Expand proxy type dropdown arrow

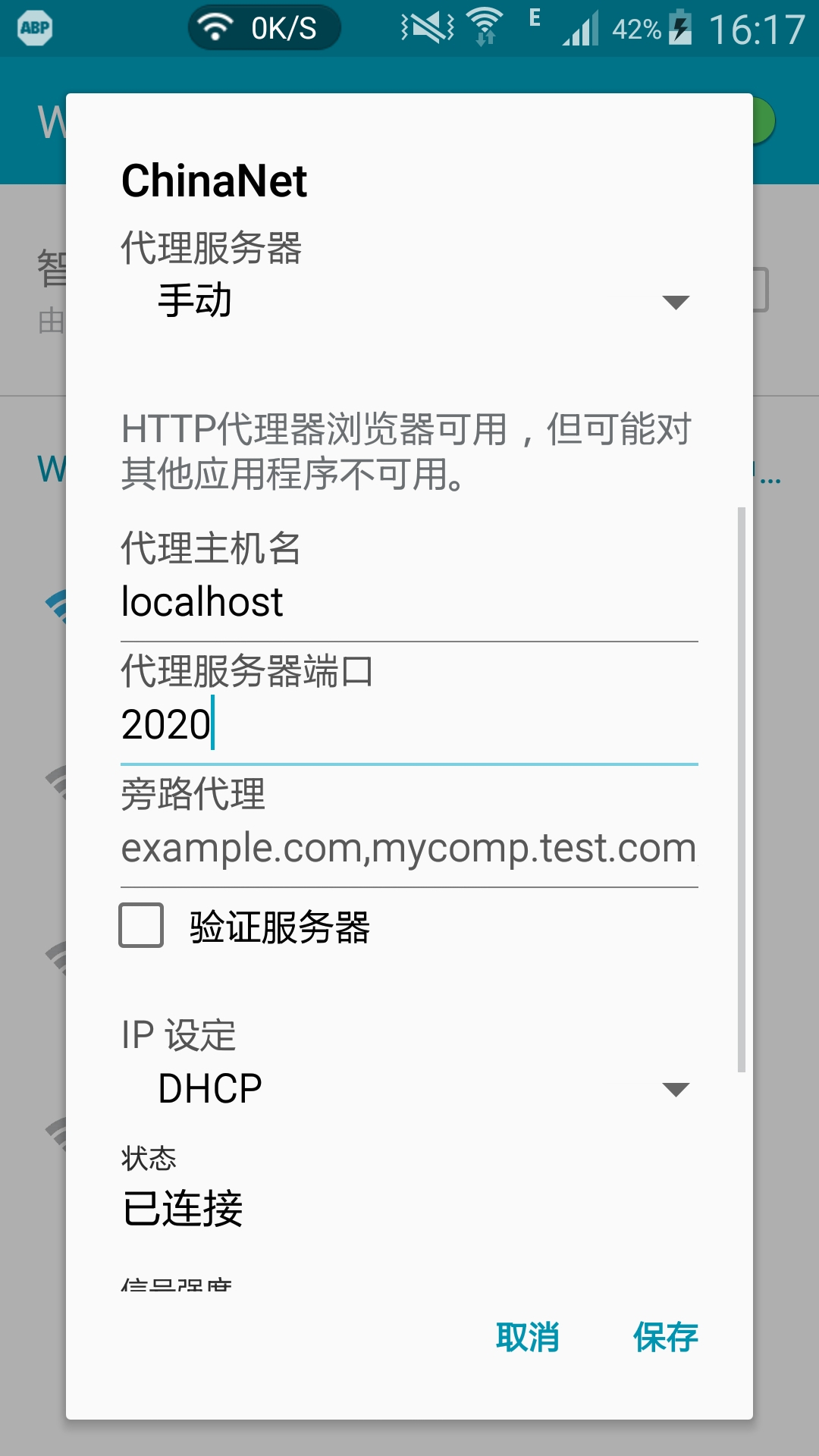(676, 302)
